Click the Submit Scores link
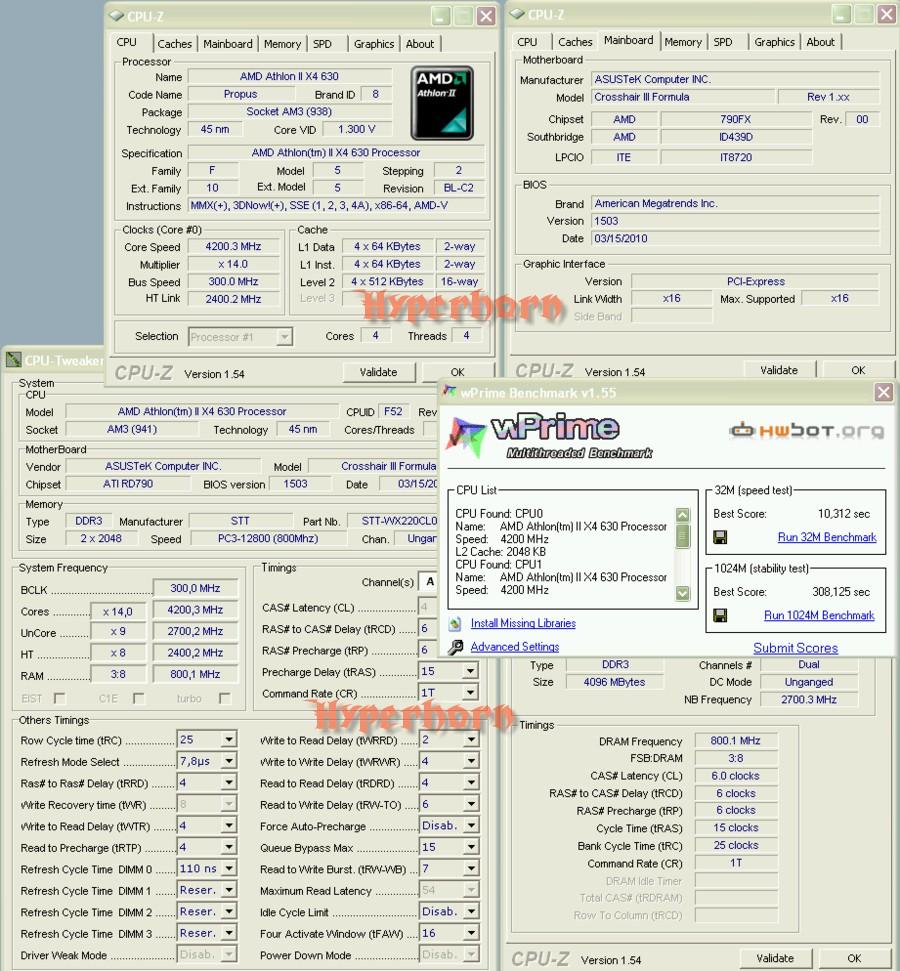 pos(795,648)
